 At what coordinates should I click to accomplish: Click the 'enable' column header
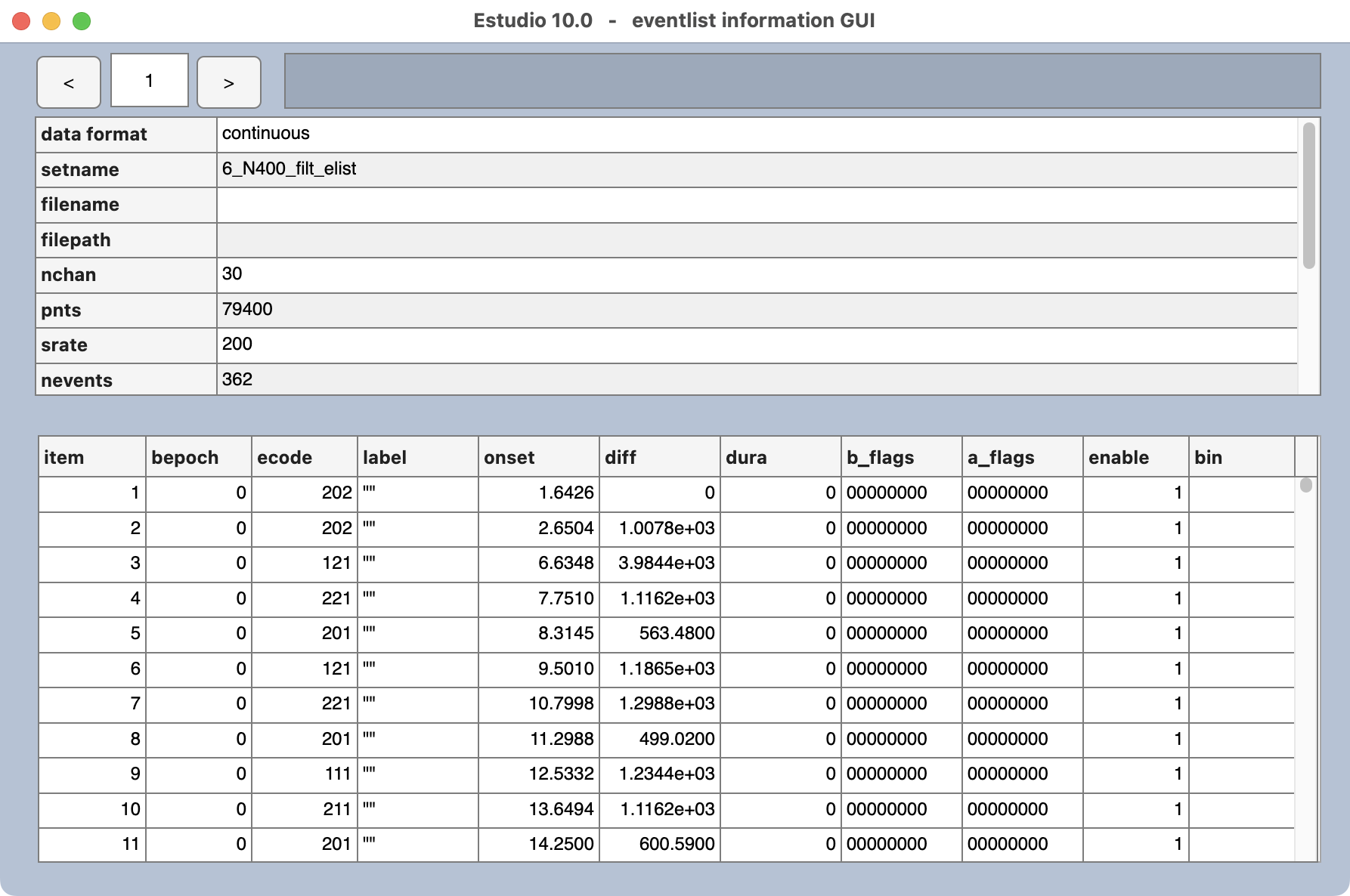click(x=1136, y=457)
